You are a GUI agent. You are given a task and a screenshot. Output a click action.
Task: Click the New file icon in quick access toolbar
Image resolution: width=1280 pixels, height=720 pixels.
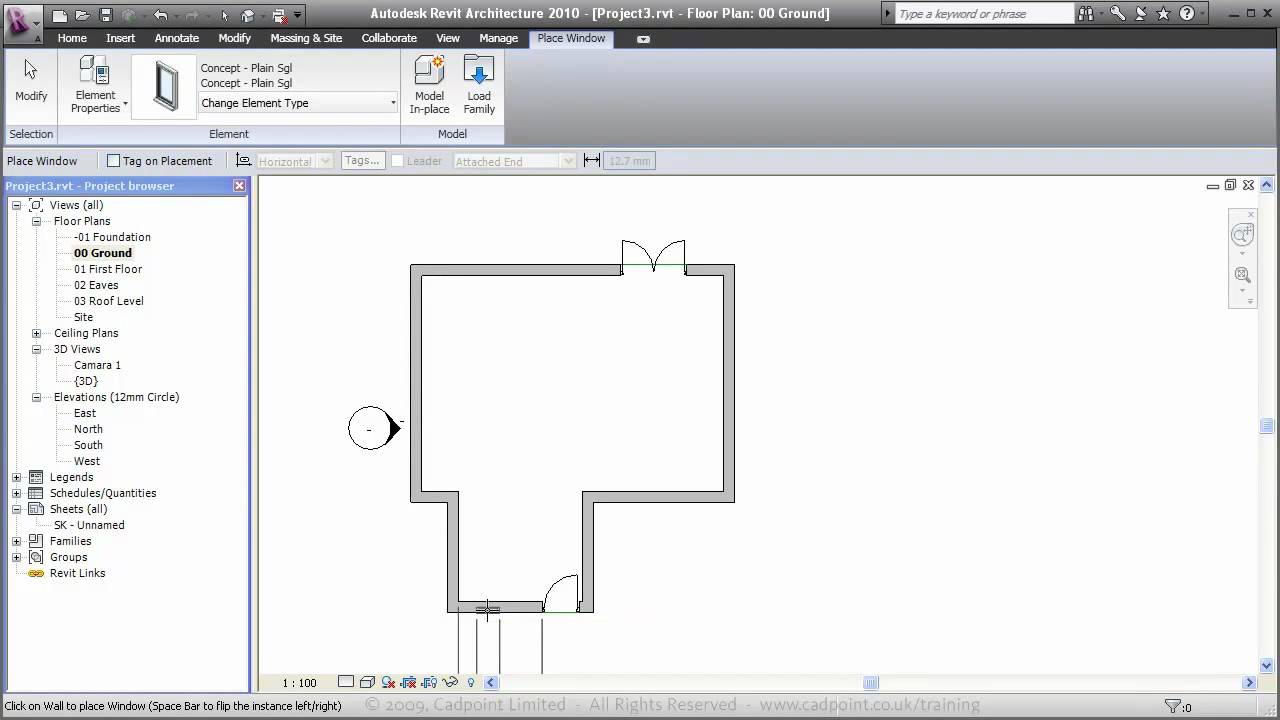60,15
